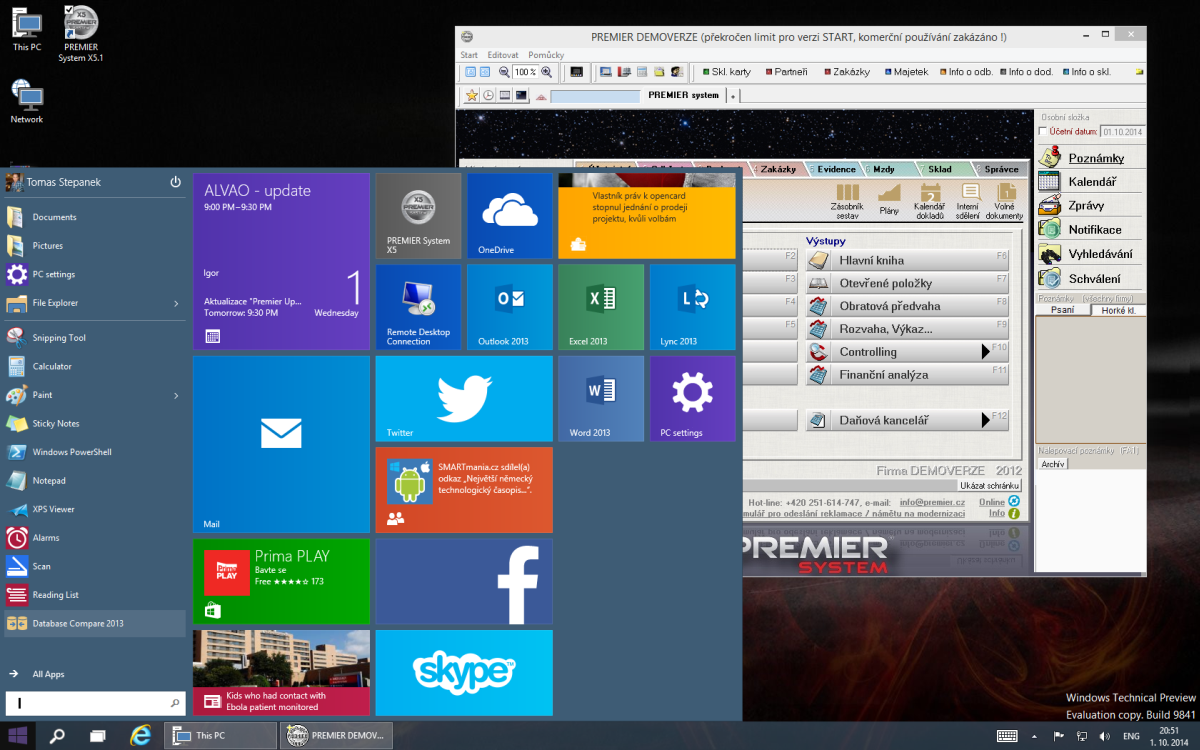1200x750 pixels.
Task: Switch to the Evidence tab
Action: click(836, 169)
